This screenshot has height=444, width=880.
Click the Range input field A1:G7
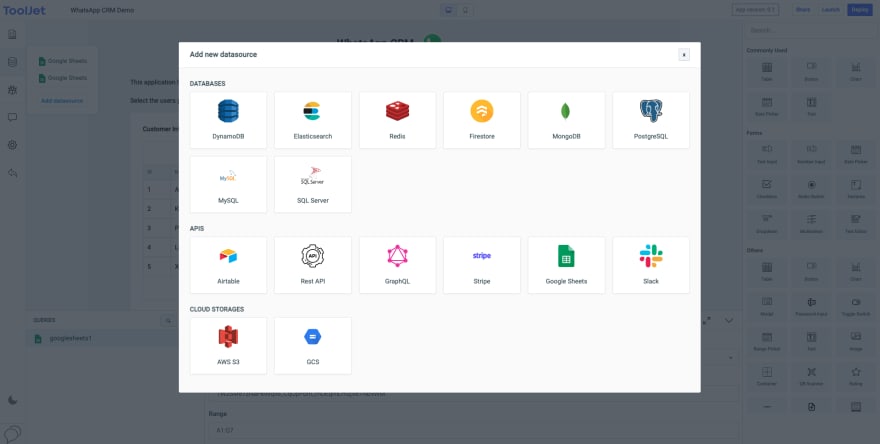473,430
